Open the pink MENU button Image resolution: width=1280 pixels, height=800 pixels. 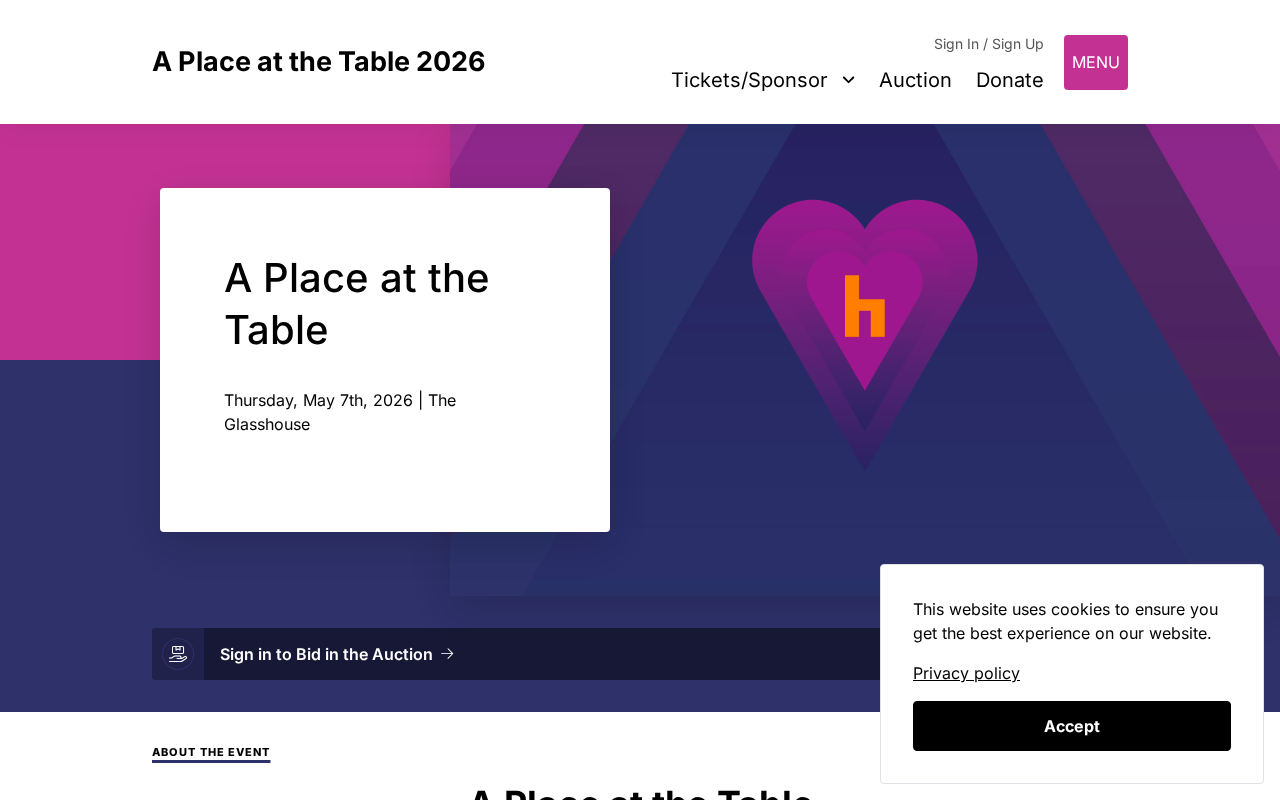1096,62
